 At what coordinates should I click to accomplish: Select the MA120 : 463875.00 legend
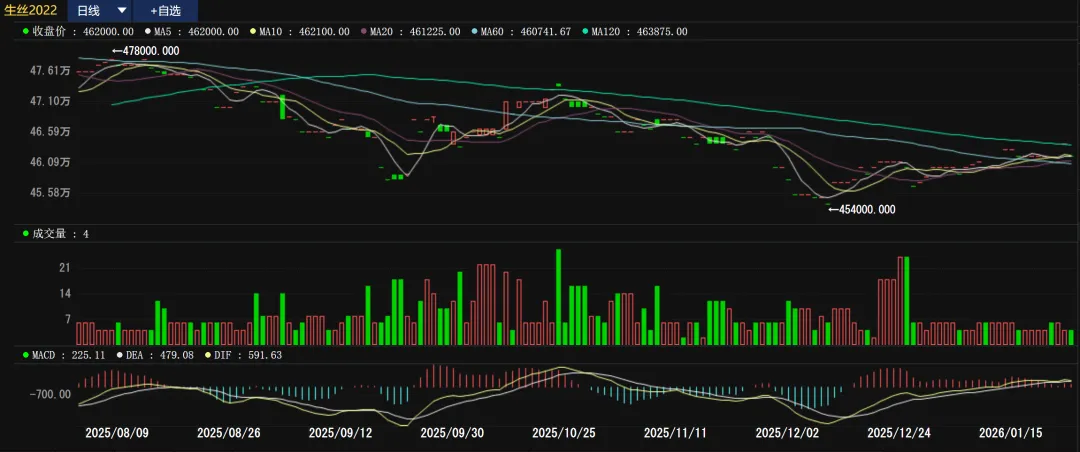635,32
